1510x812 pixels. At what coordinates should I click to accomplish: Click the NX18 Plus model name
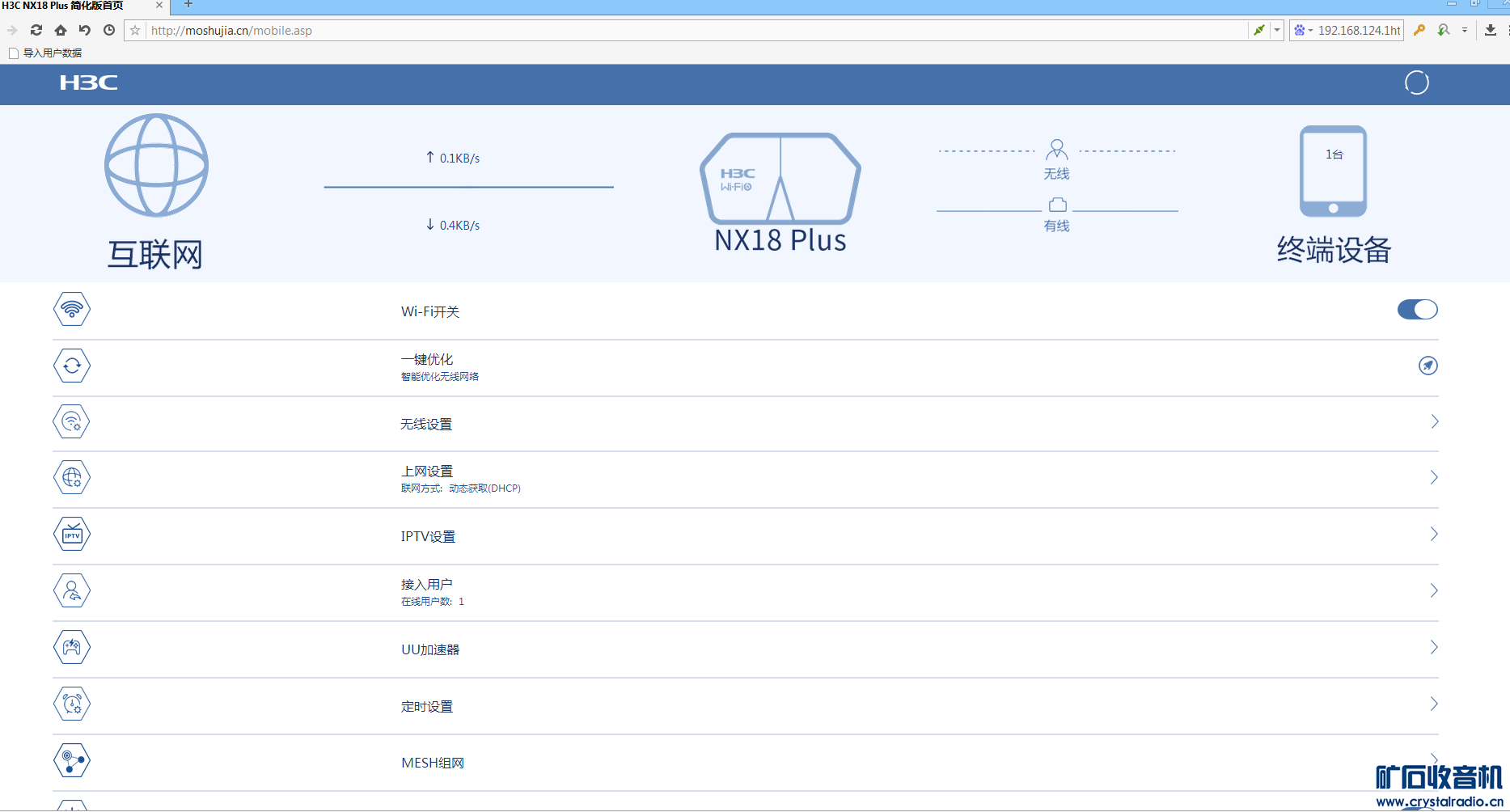(780, 240)
